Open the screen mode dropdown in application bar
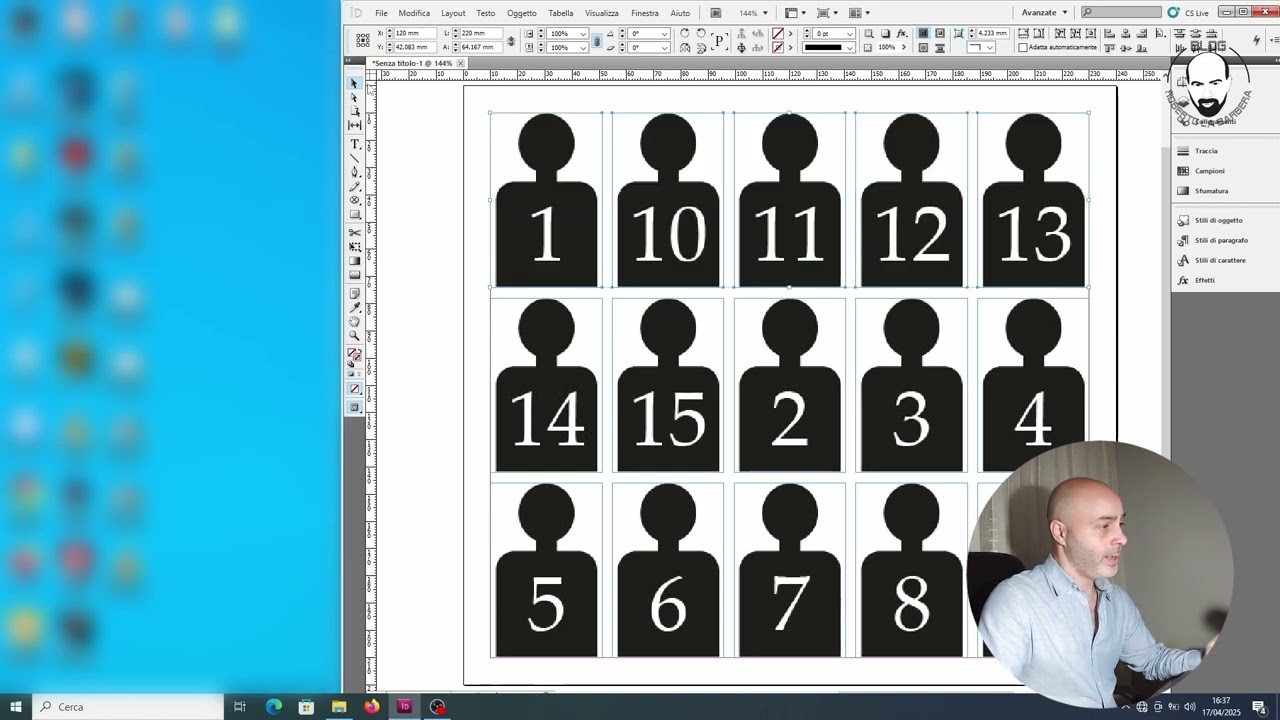1280x720 pixels. (x=835, y=13)
